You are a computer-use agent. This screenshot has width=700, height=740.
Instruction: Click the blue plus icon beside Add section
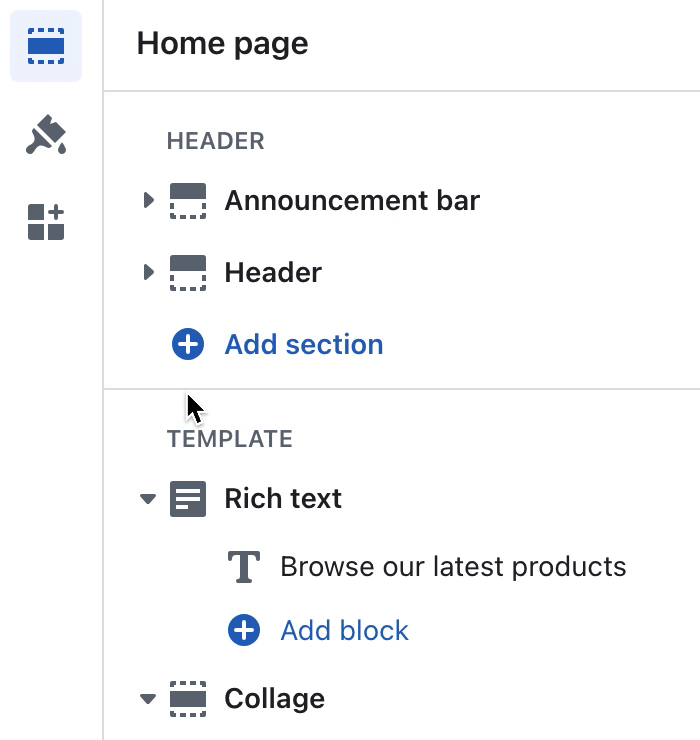[x=188, y=344]
